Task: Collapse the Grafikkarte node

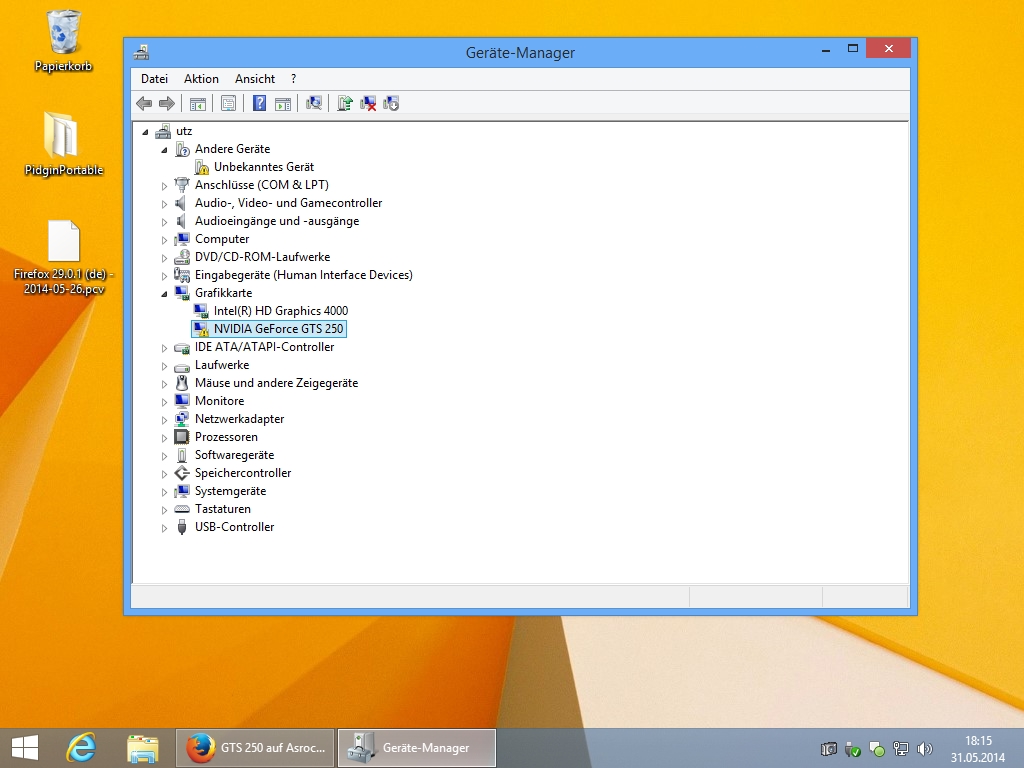Action: [x=165, y=294]
